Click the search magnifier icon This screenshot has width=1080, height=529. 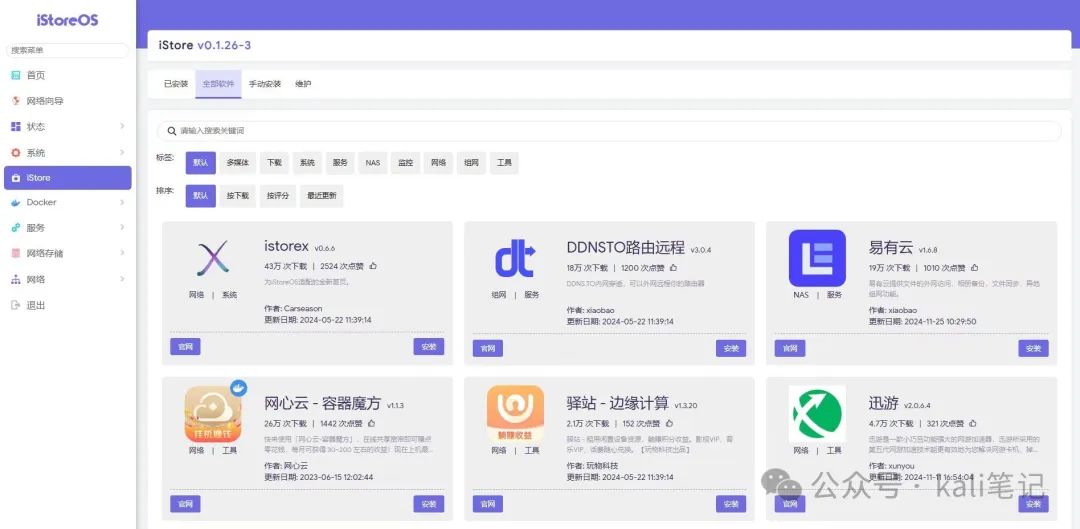pyautogui.click(x=172, y=131)
